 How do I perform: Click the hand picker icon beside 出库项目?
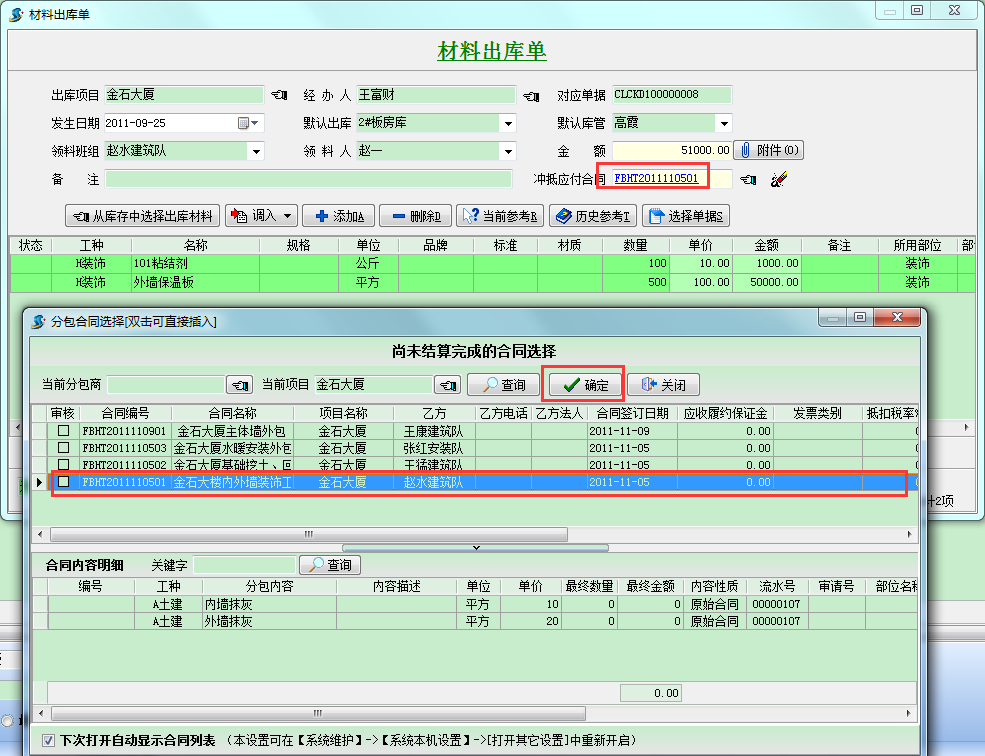[279, 96]
